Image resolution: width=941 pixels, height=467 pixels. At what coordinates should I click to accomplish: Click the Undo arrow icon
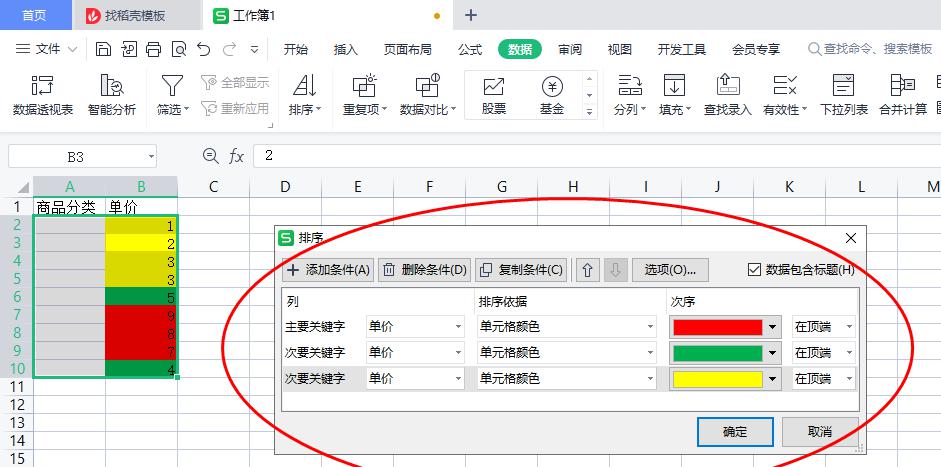(203, 49)
